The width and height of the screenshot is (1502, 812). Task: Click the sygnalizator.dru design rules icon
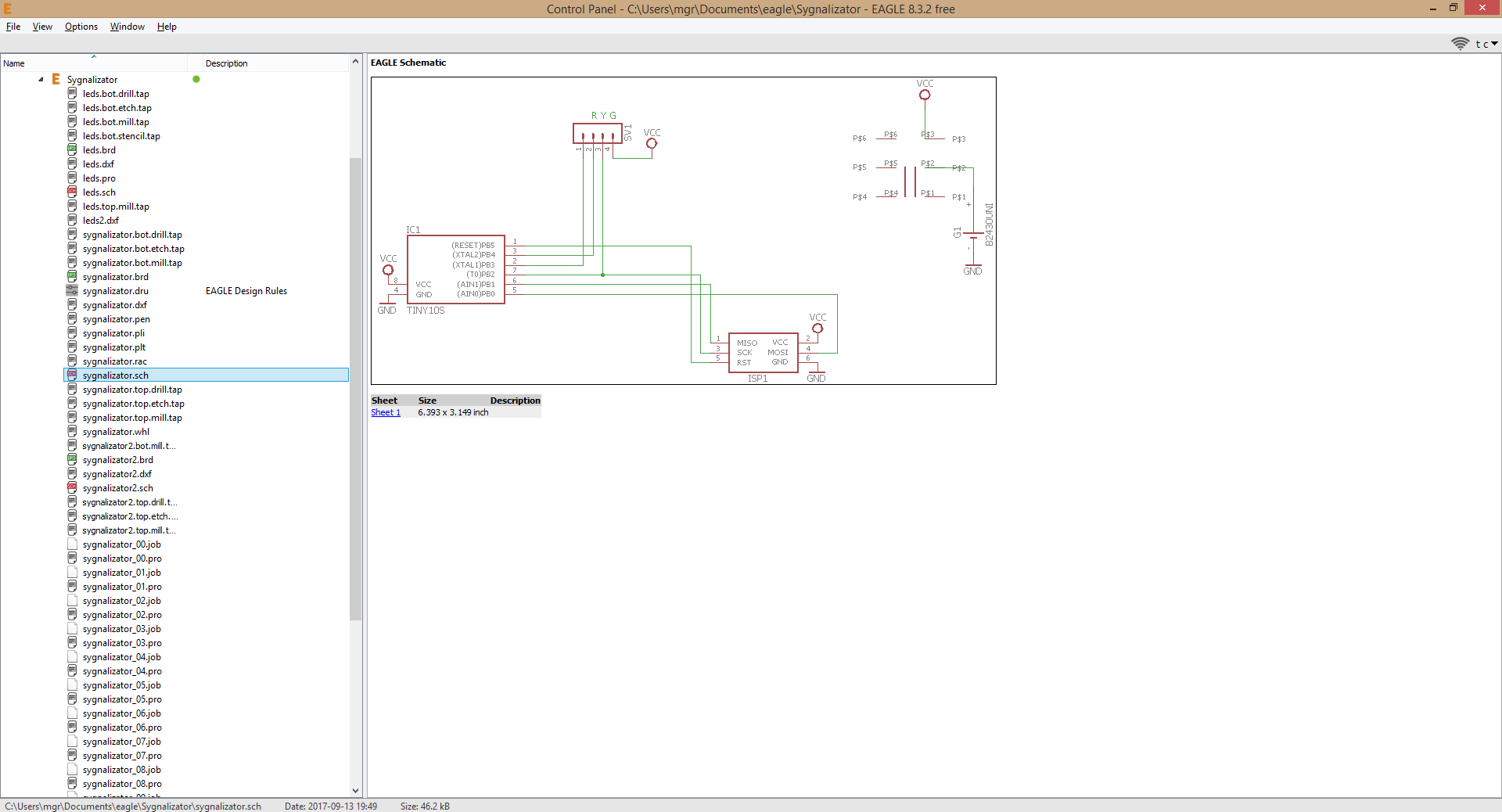pos(72,290)
